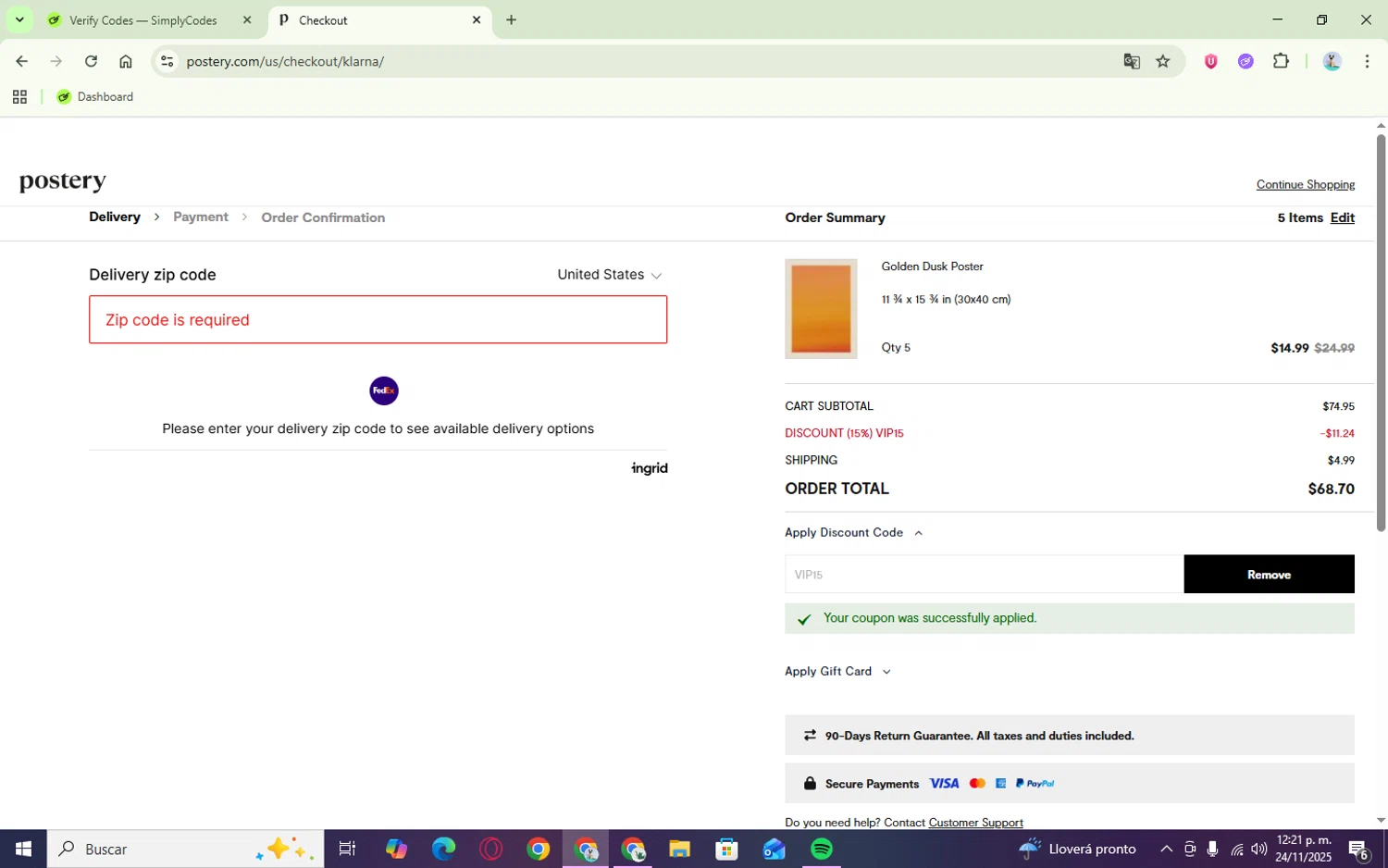Image resolution: width=1388 pixels, height=868 pixels.
Task: Remove the applied VIP15 coupon
Action: click(x=1269, y=575)
